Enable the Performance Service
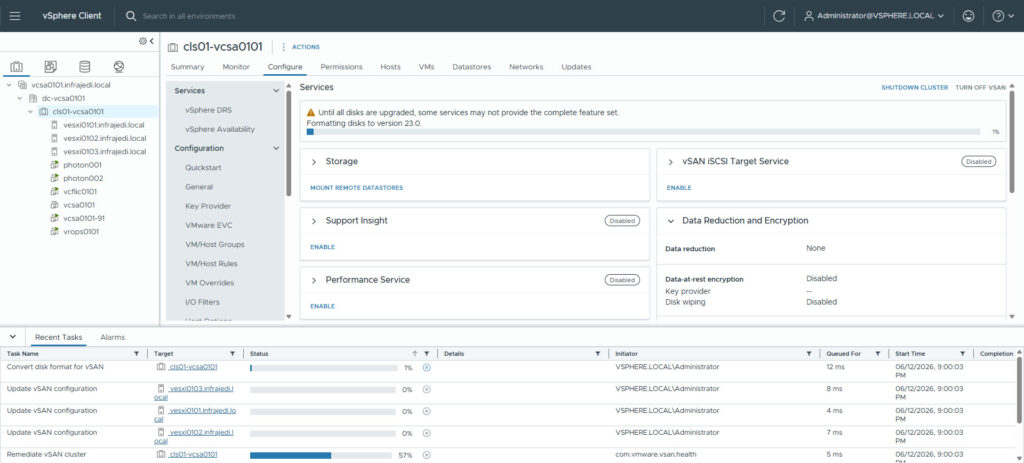The image size is (1024, 463). 323,306
